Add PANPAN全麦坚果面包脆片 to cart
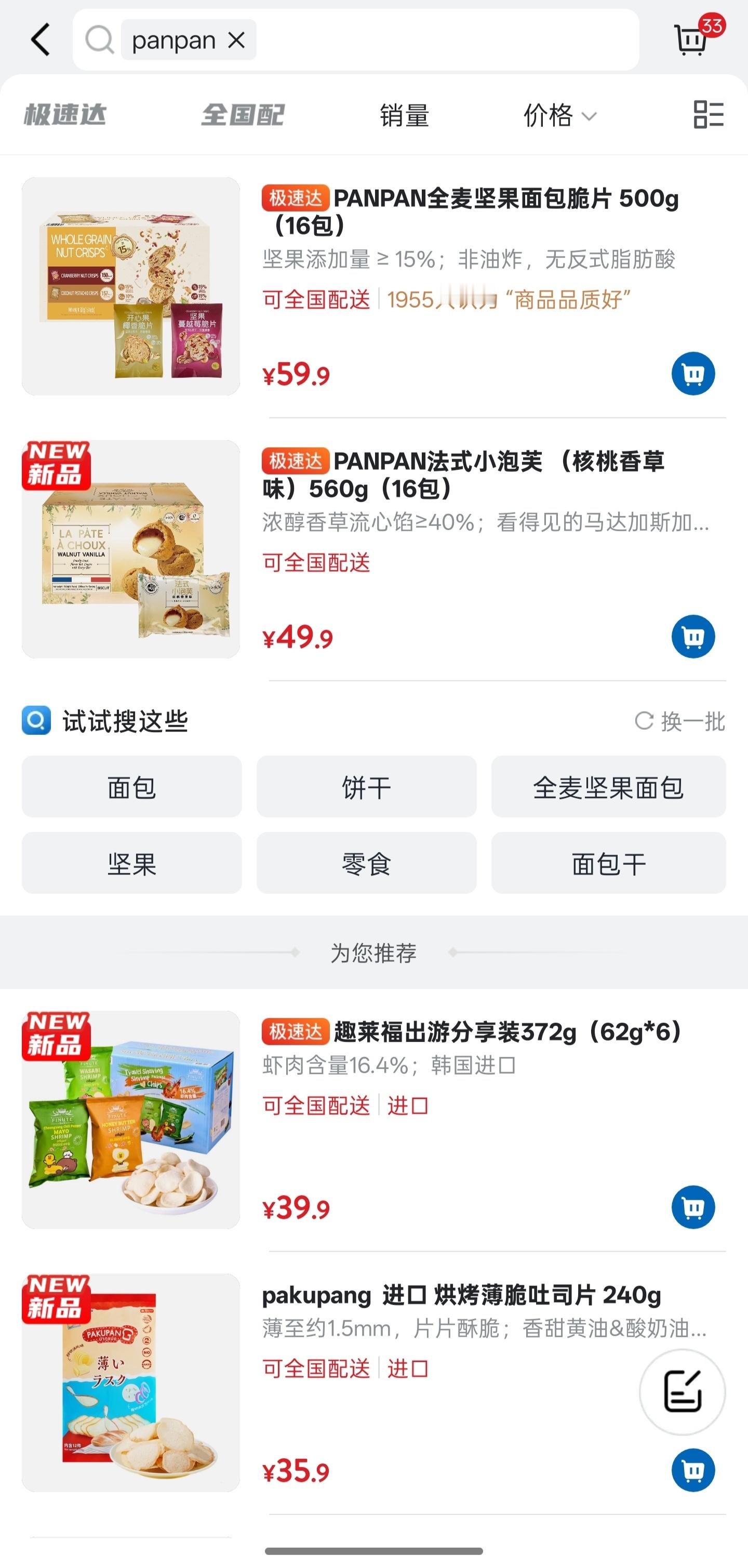This screenshot has width=748, height=1568. (x=692, y=374)
